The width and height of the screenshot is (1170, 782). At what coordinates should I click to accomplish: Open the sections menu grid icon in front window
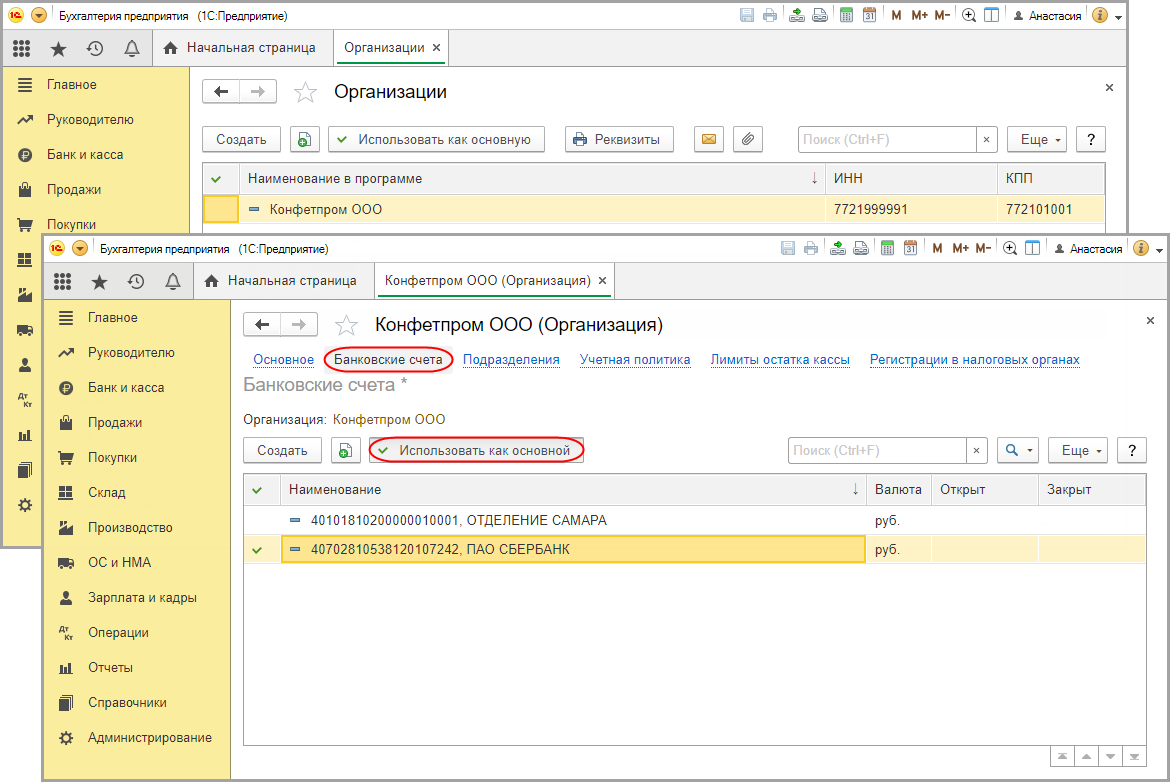coord(63,282)
